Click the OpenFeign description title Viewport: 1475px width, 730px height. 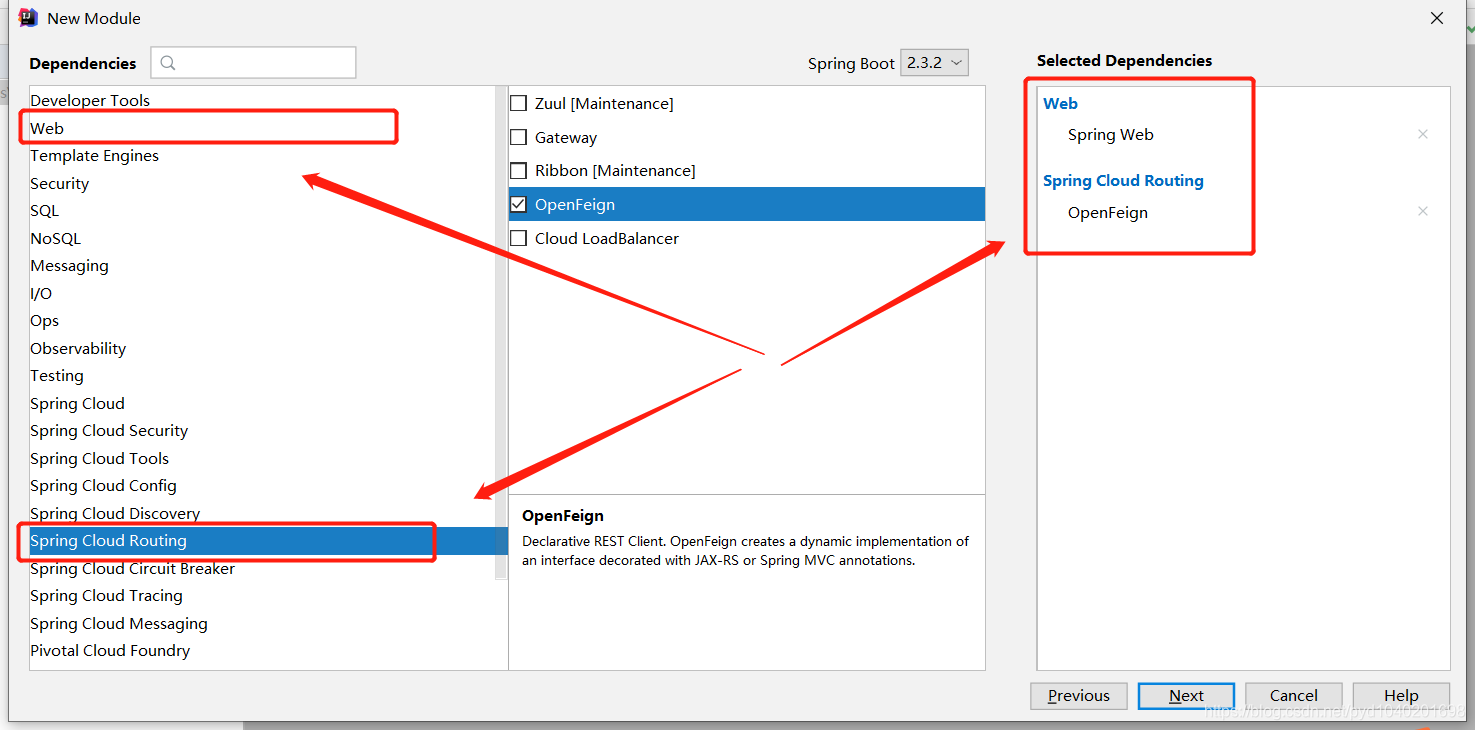coord(563,516)
